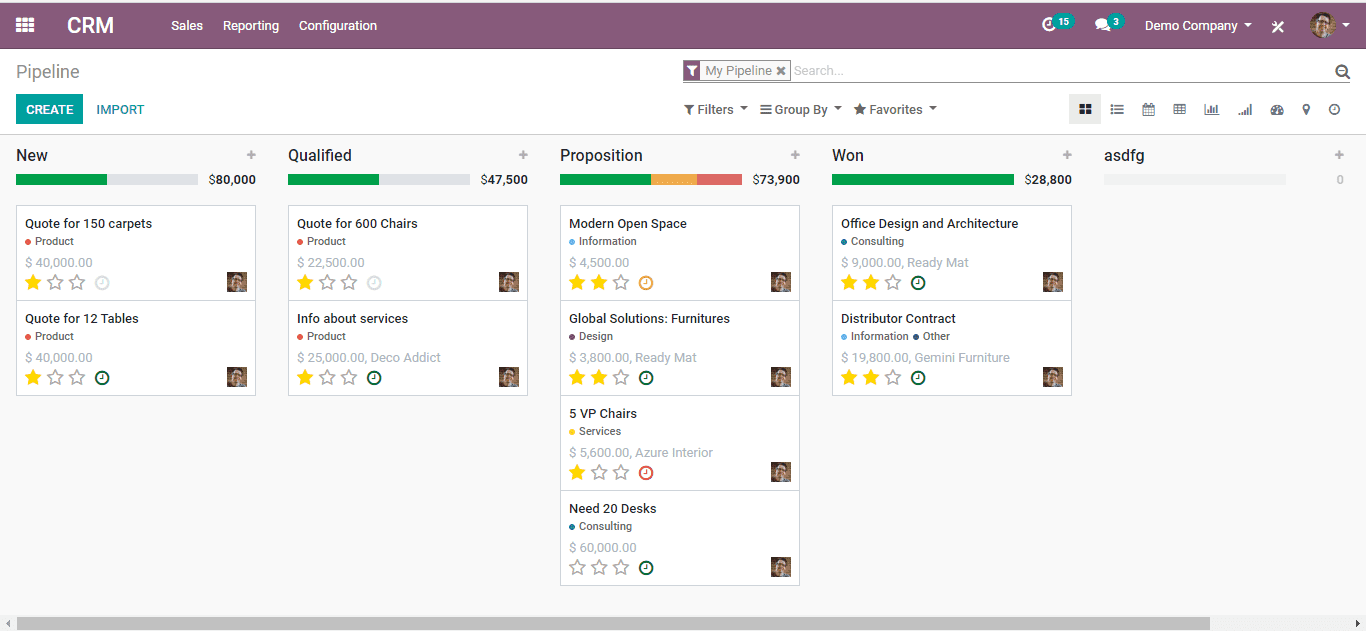The image size is (1366, 631).
Task: Click the Pipeline breadcrumb title
Action: click(x=48, y=72)
